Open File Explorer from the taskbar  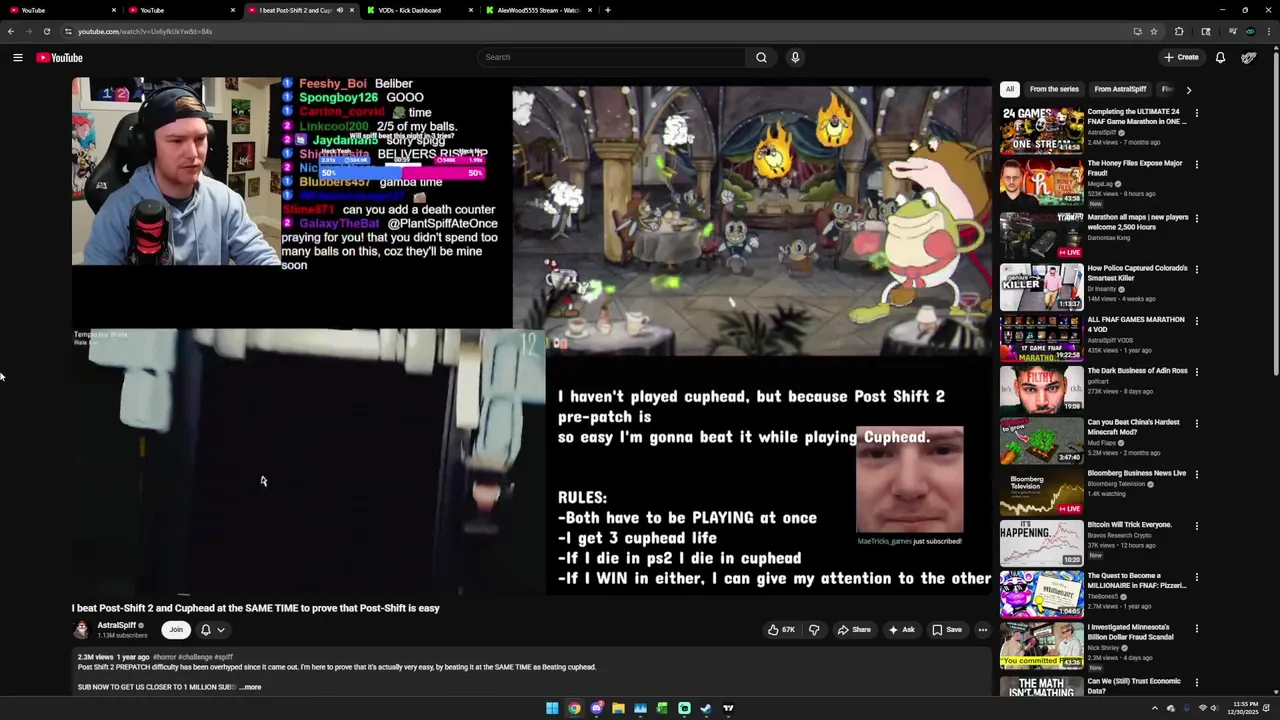(x=618, y=708)
